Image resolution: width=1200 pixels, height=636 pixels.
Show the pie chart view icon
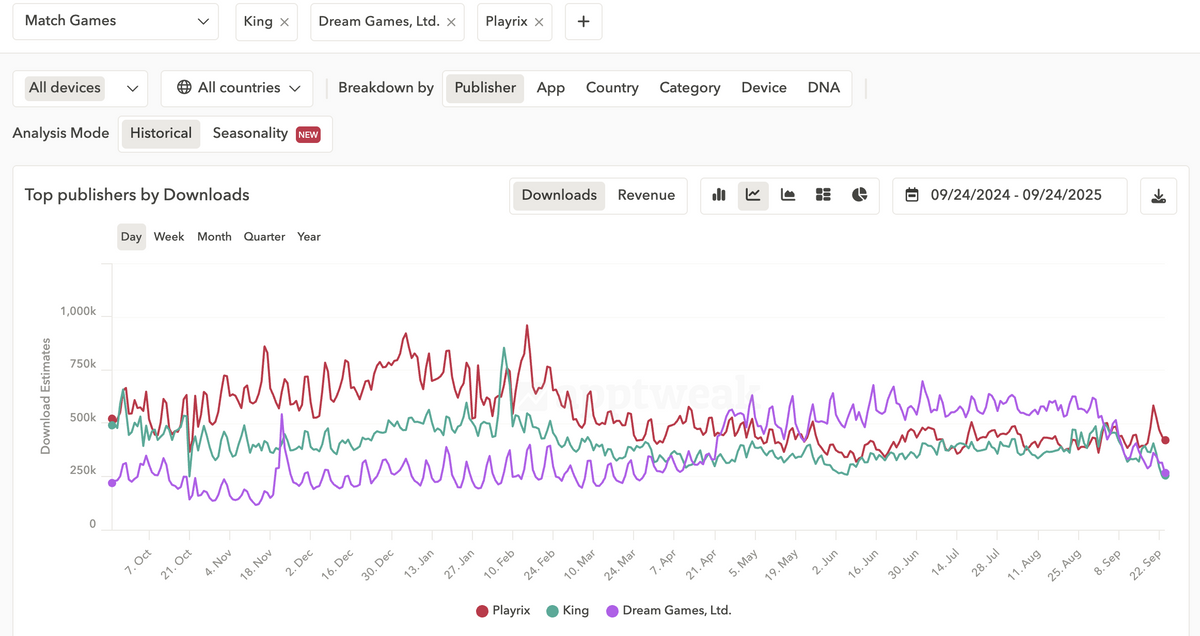click(x=859, y=195)
